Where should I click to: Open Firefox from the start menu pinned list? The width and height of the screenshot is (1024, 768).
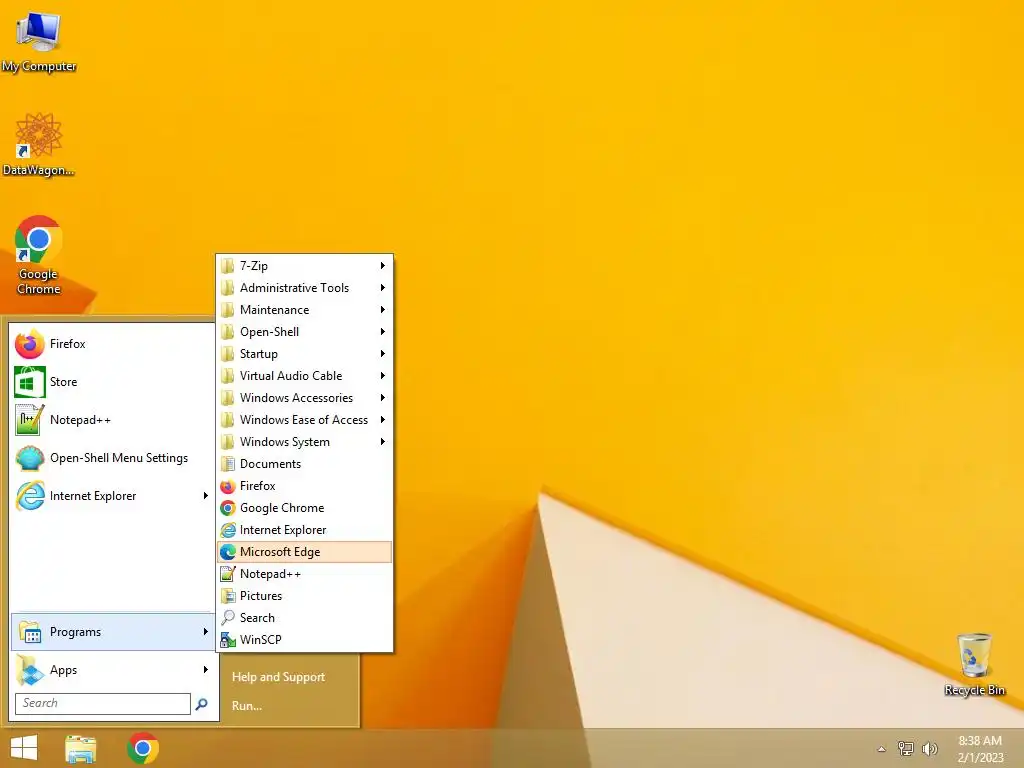tap(112, 344)
